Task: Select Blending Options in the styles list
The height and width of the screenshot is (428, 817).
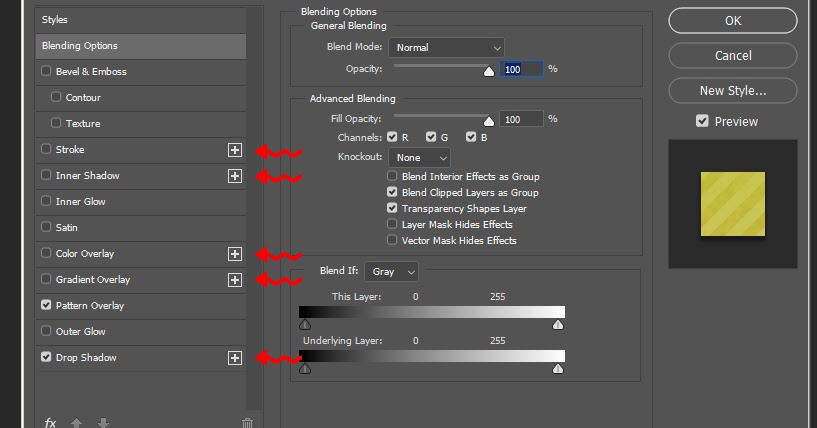Action: click(141, 46)
